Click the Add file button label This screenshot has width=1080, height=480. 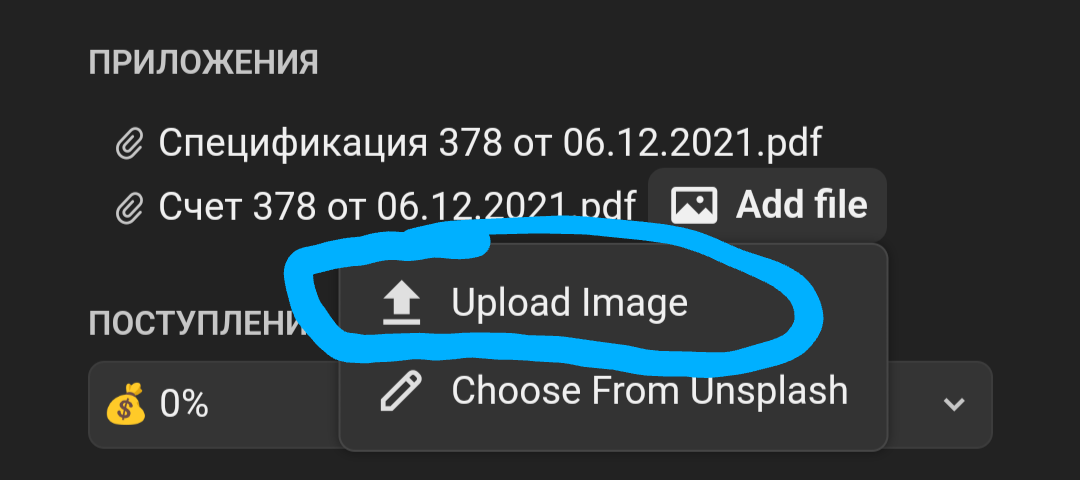click(801, 205)
